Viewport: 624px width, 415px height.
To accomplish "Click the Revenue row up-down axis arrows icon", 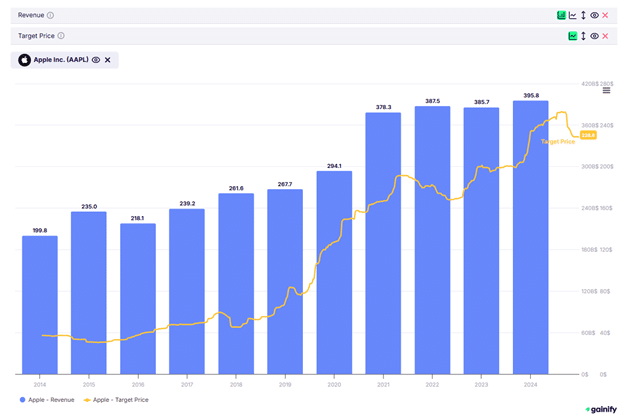I will point(583,15).
